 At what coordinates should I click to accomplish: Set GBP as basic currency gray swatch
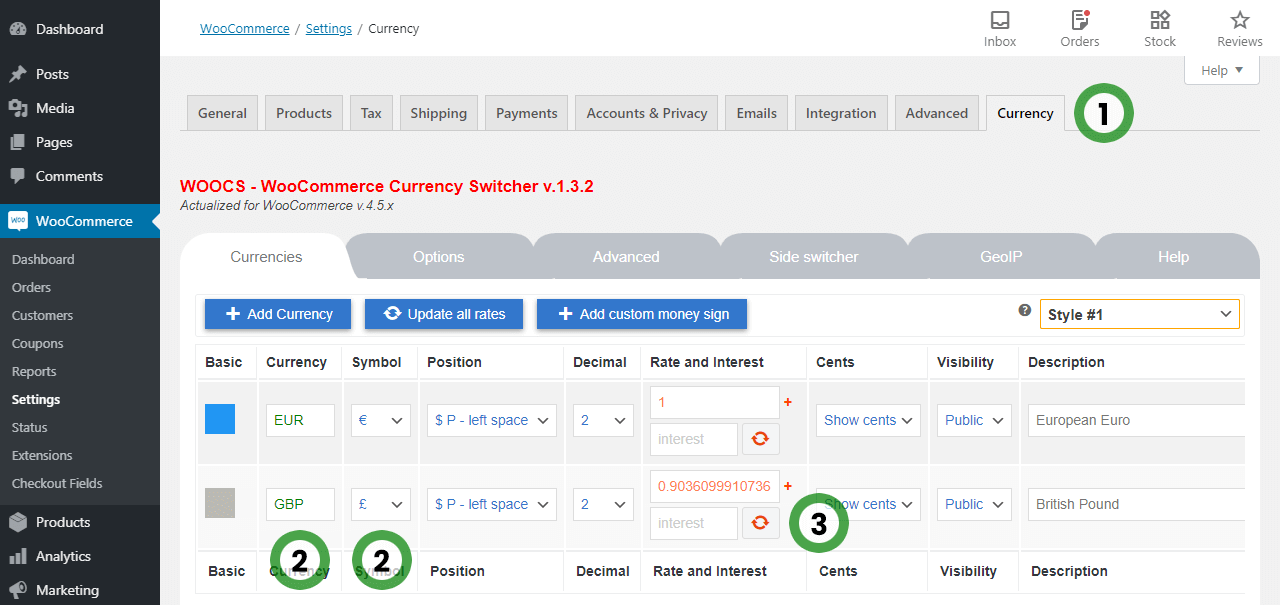coord(220,503)
